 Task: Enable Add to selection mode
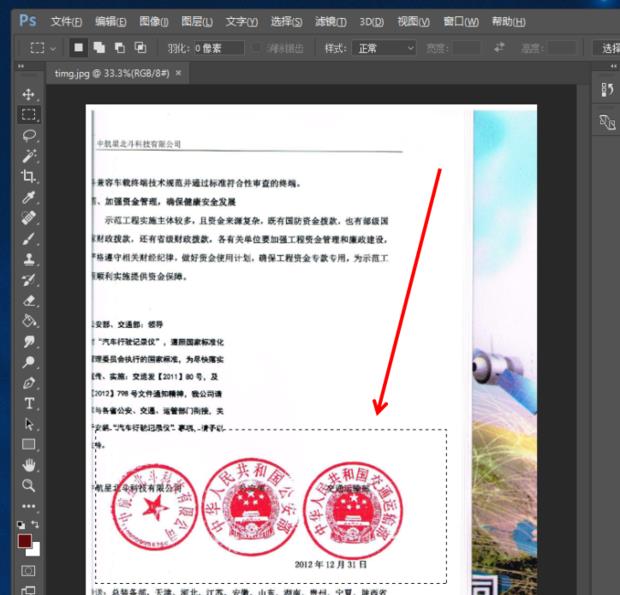coord(100,48)
